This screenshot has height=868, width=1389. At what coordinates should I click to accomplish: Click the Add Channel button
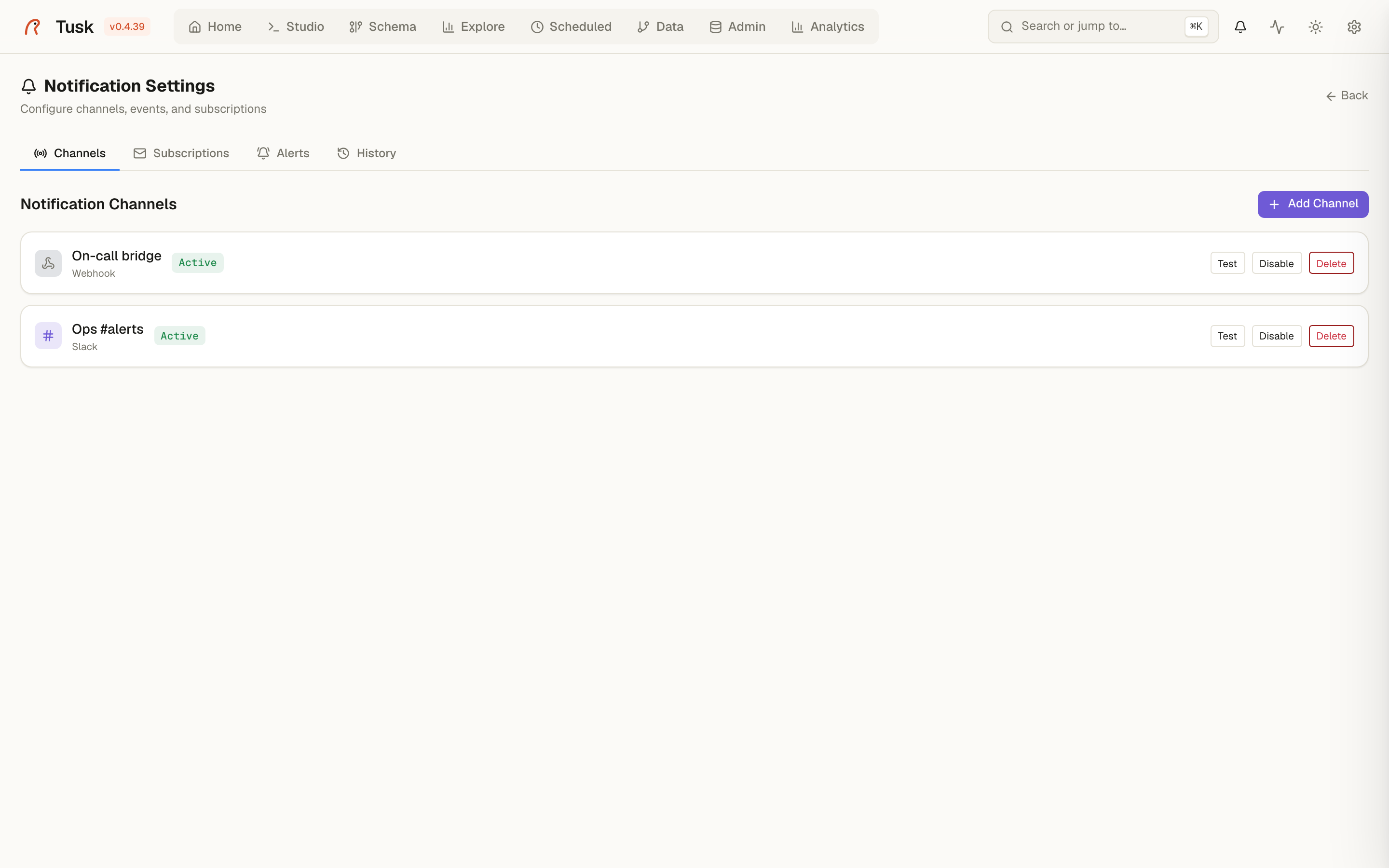tap(1313, 204)
